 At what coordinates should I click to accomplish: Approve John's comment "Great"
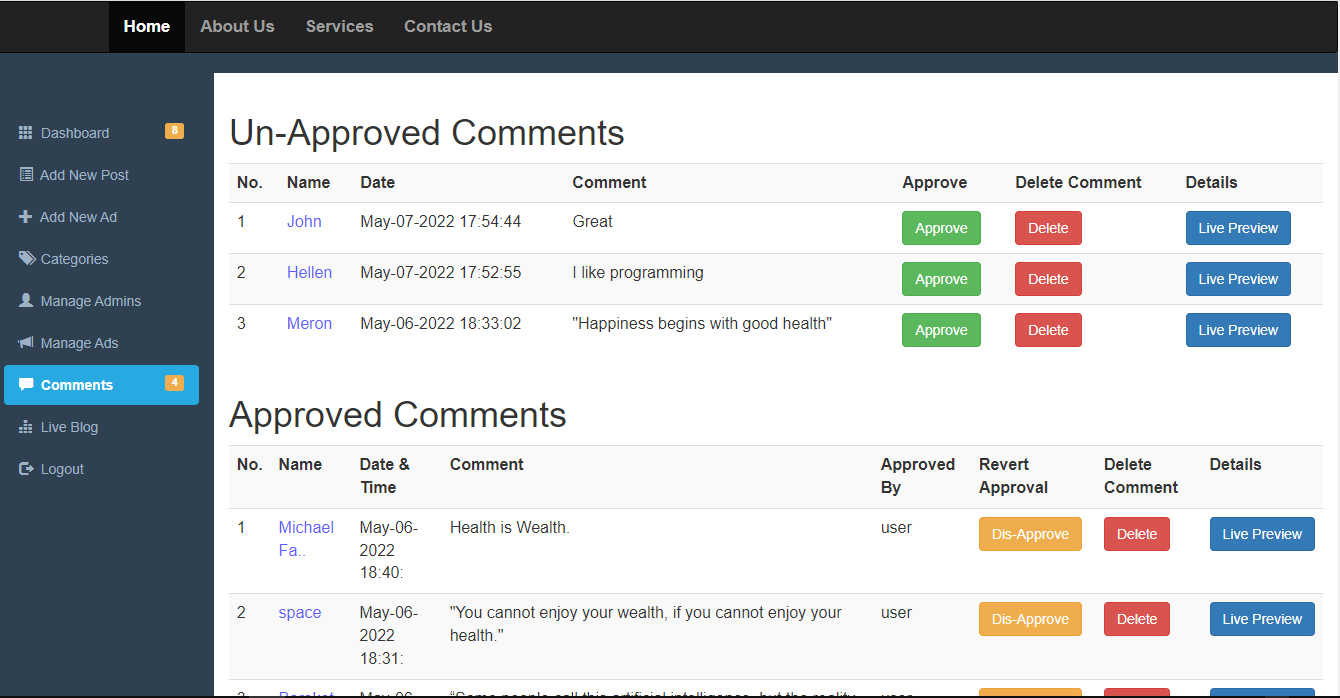(941, 228)
